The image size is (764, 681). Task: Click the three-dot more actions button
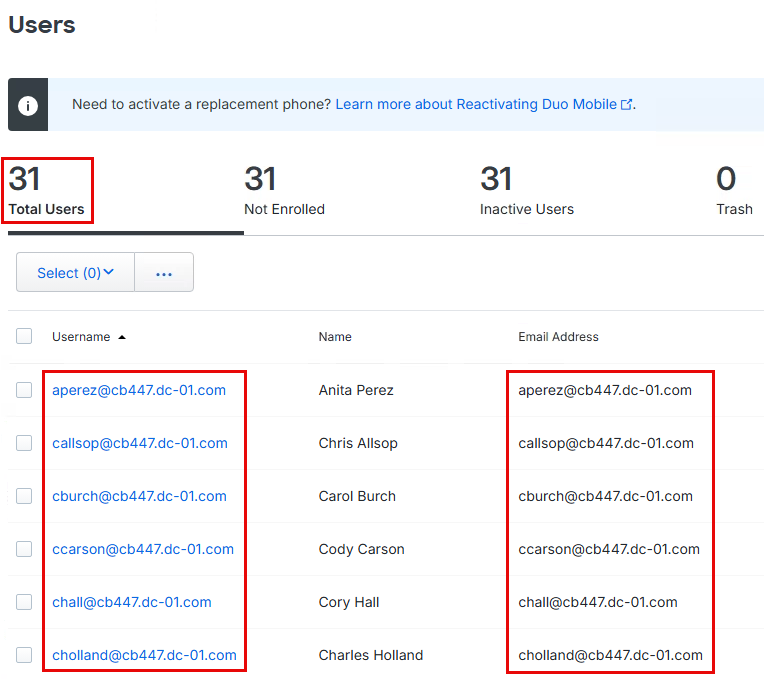tap(164, 273)
